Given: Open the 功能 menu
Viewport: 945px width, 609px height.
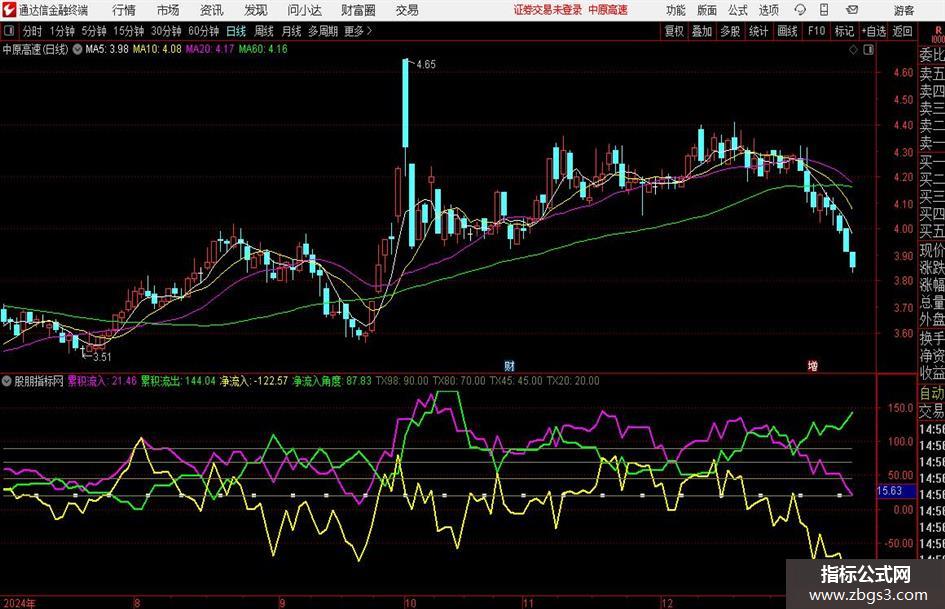Looking at the screenshot, I should 676,10.
